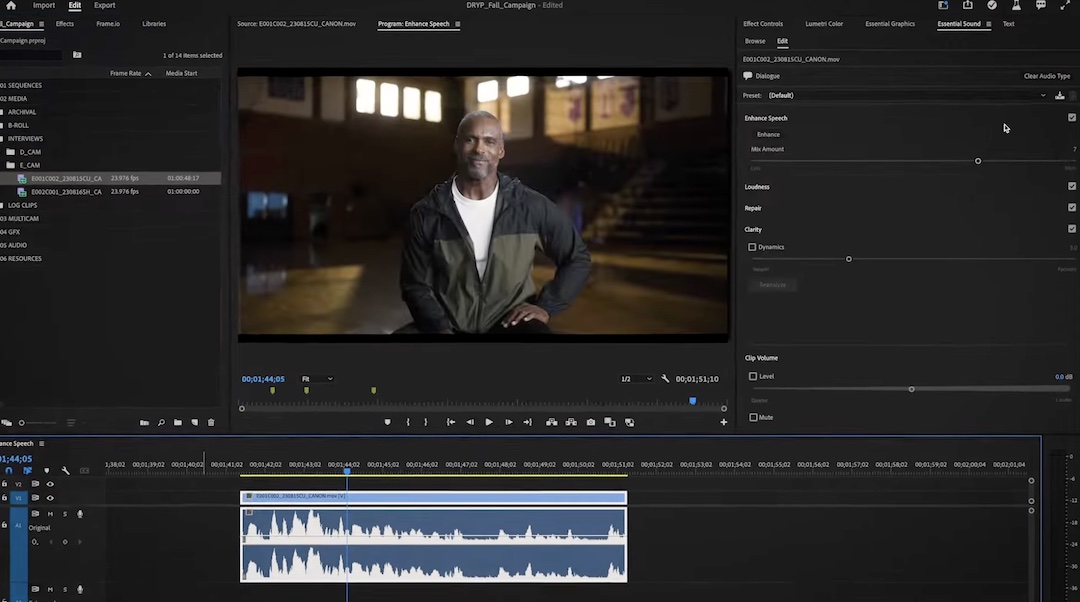Click the Linked Selection icon in the timeline

click(x=27, y=470)
